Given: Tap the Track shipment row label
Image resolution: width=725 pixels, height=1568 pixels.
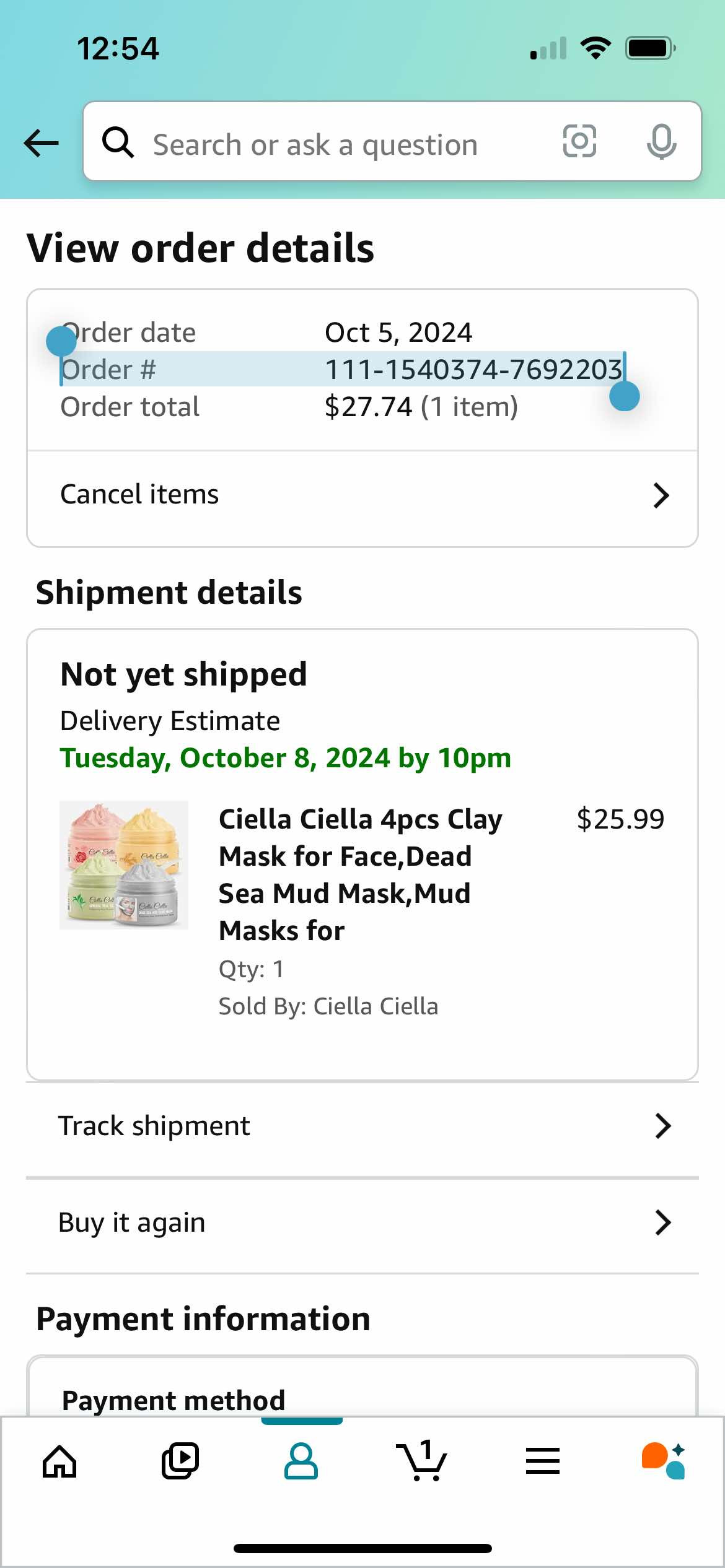Looking at the screenshot, I should click(154, 1126).
